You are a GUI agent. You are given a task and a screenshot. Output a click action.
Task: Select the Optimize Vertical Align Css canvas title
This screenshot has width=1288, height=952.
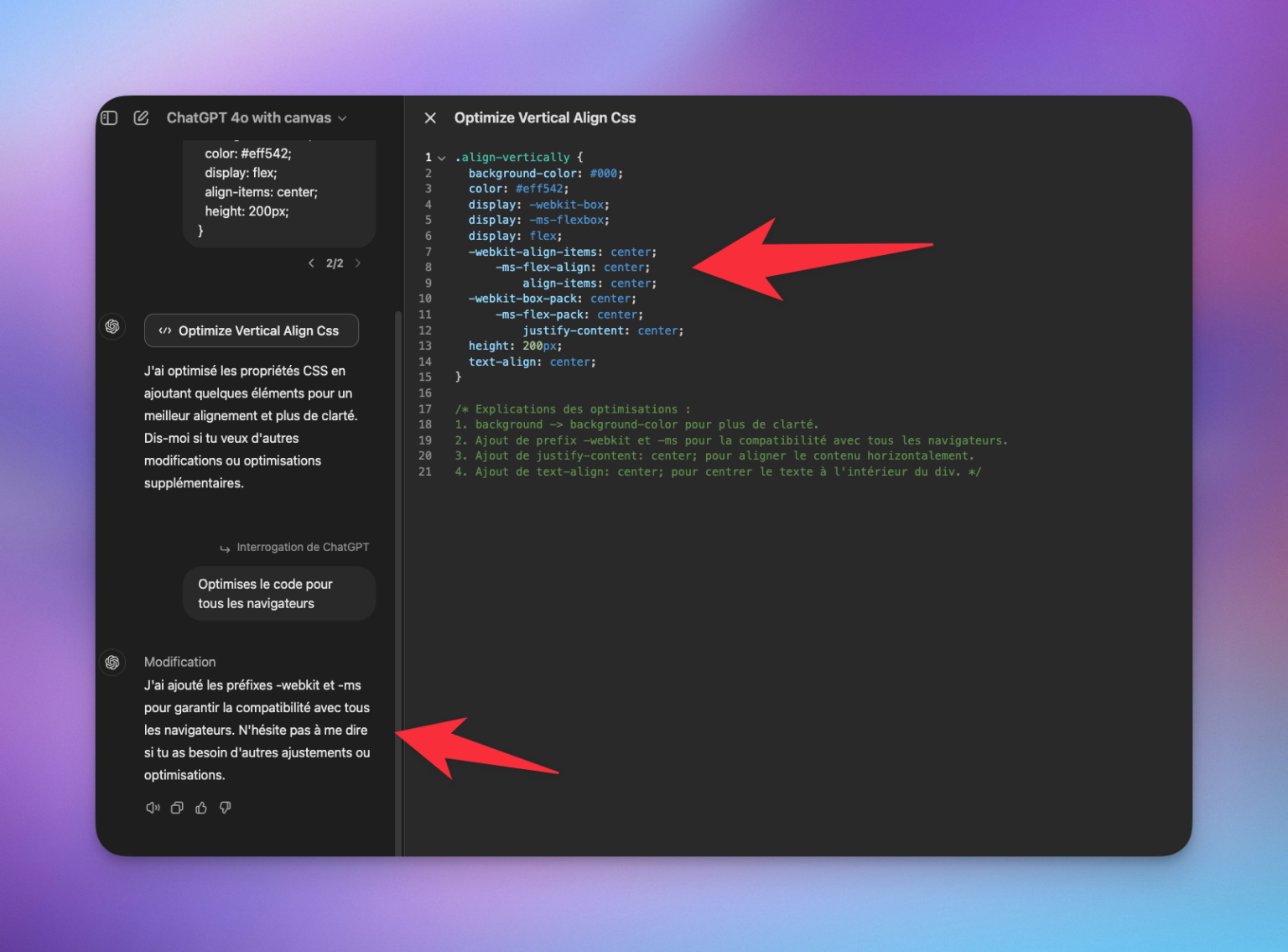click(545, 117)
